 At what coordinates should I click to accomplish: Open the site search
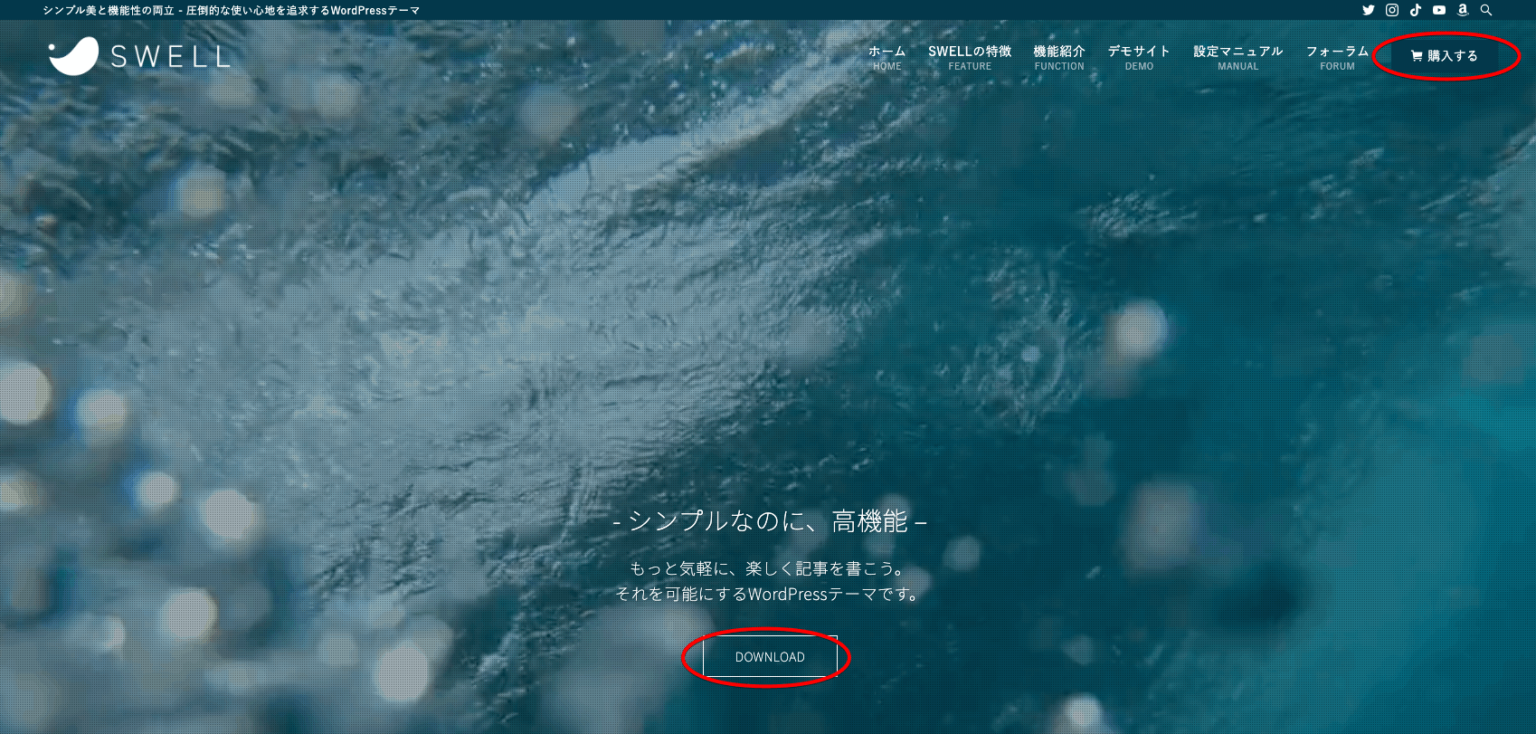tap(1486, 10)
